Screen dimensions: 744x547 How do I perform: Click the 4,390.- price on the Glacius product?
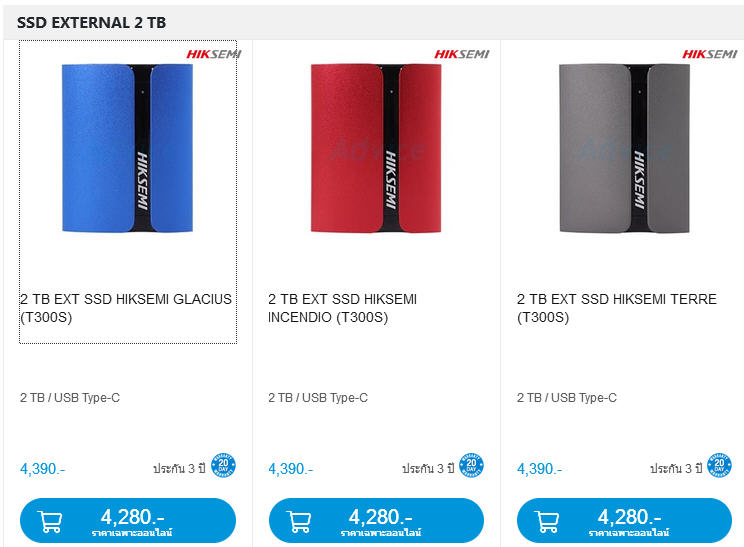coord(43,469)
